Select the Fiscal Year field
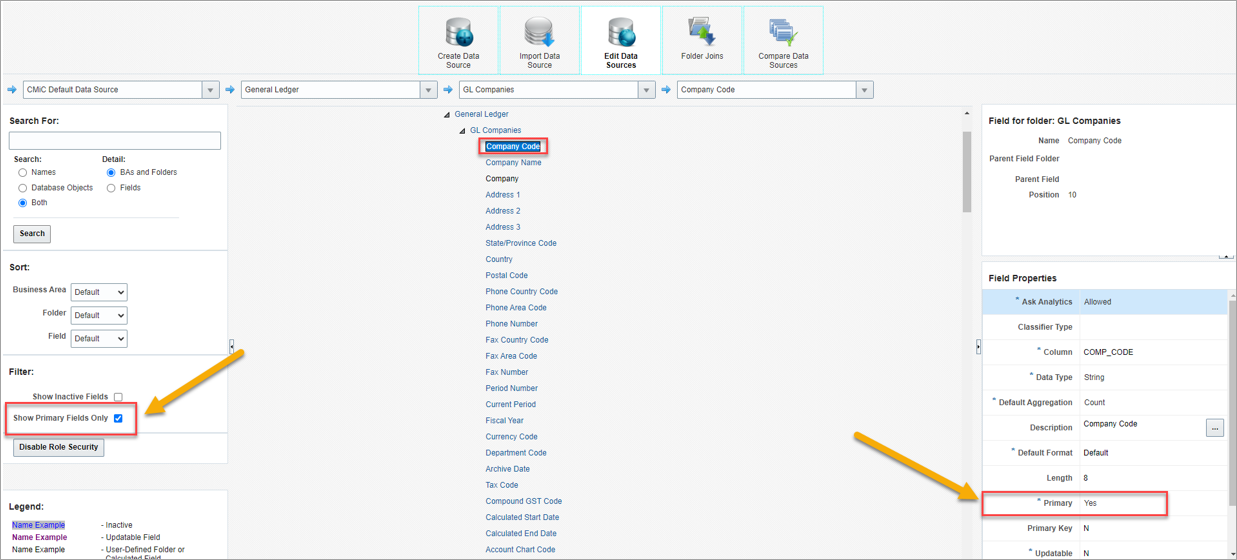The image size is (1237, 560). click(505, 420)
